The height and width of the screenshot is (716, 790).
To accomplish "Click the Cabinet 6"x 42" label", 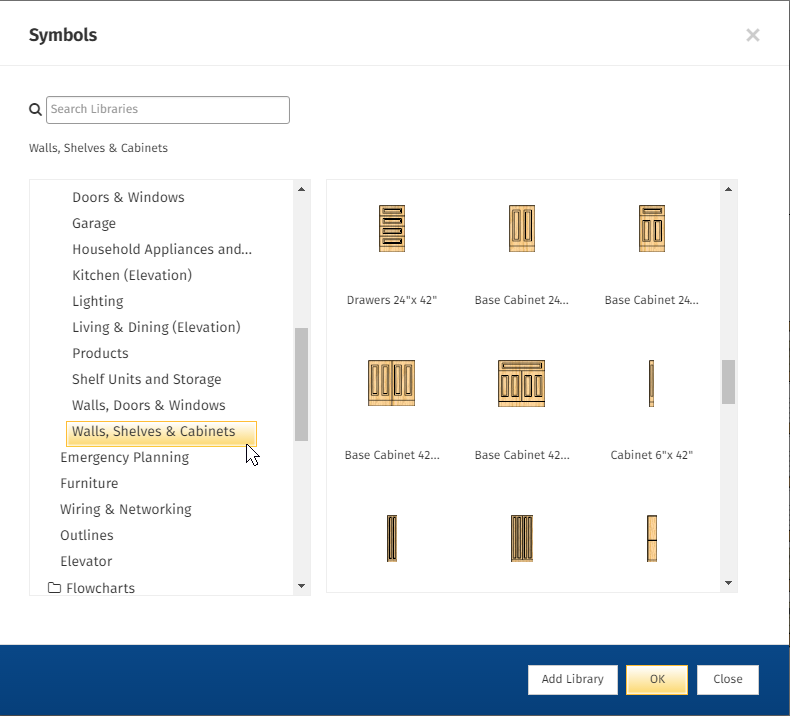I will (x=651, y=455).
